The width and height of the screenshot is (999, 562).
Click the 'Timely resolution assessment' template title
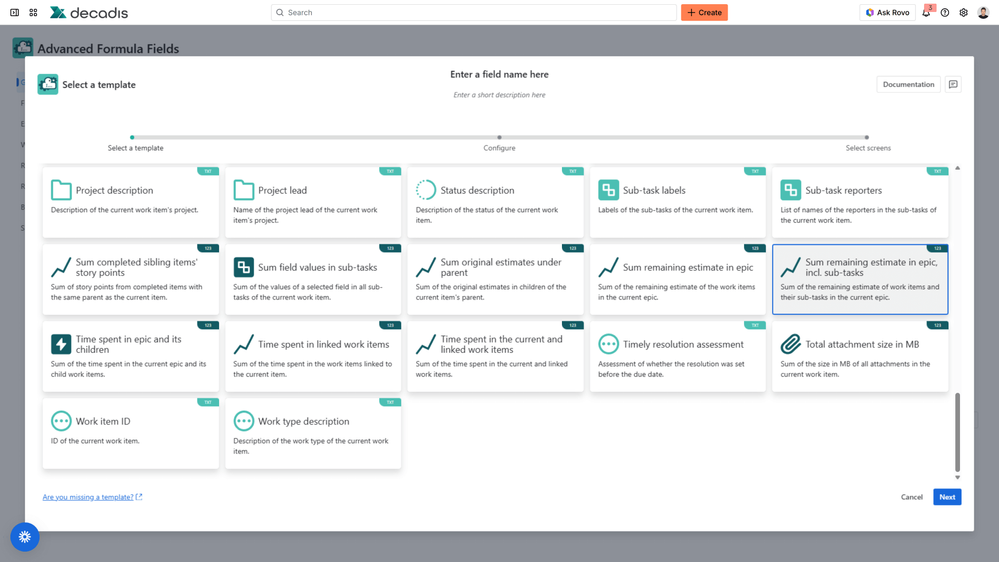tap(683, 344)
